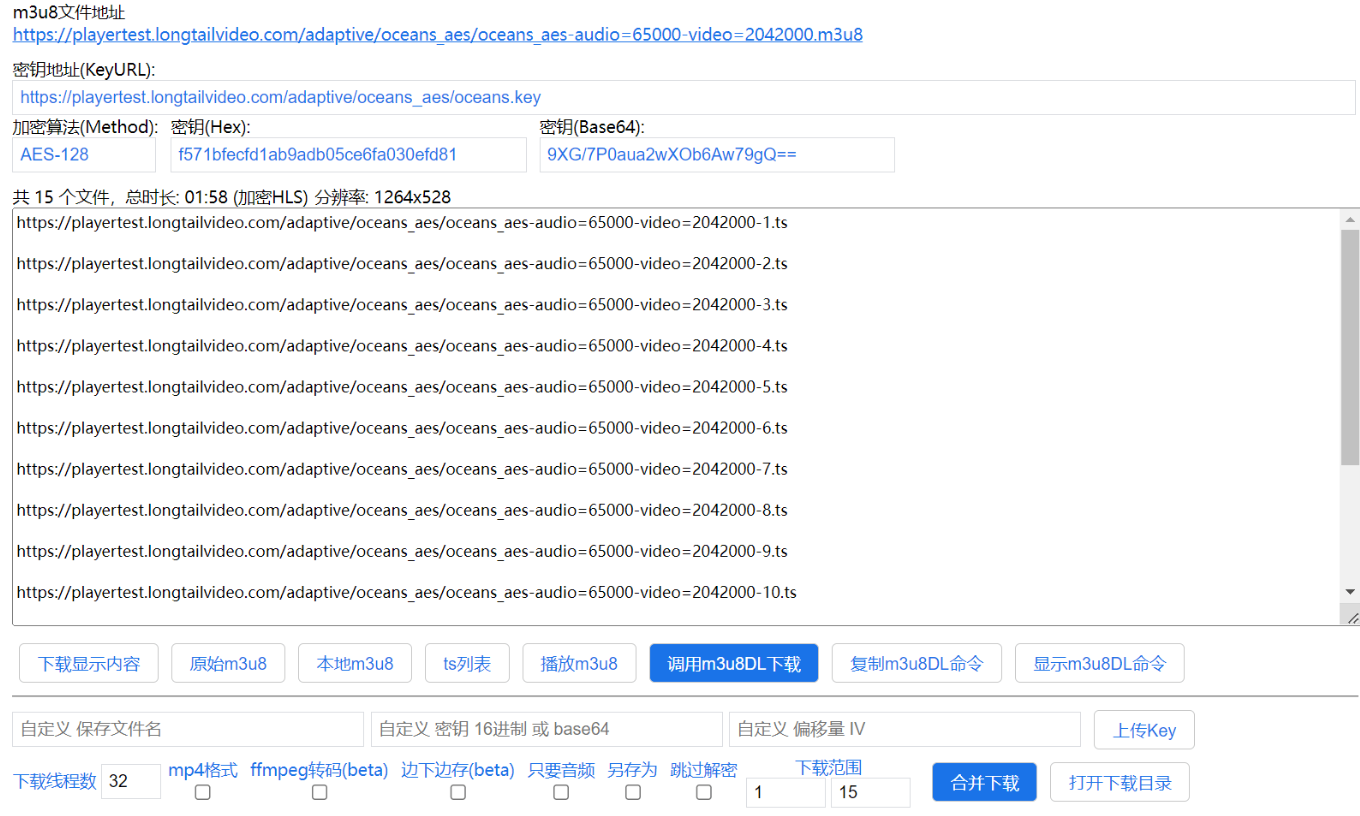This screenshot has width=1360, height=816.
Task: Tick the 只要音频 checkbox
Action: click(x=561, y=792)
